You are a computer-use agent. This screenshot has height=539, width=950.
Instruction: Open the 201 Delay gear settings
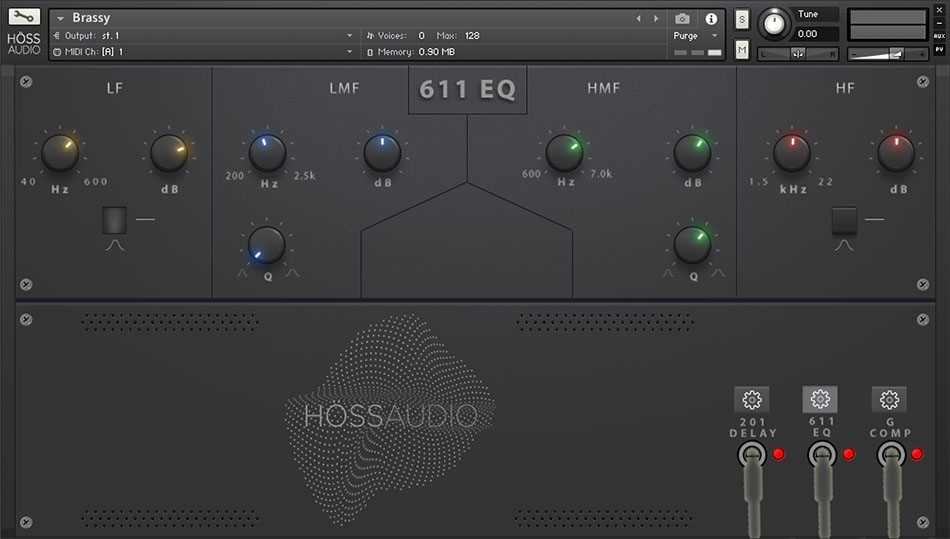coord(752,399)
